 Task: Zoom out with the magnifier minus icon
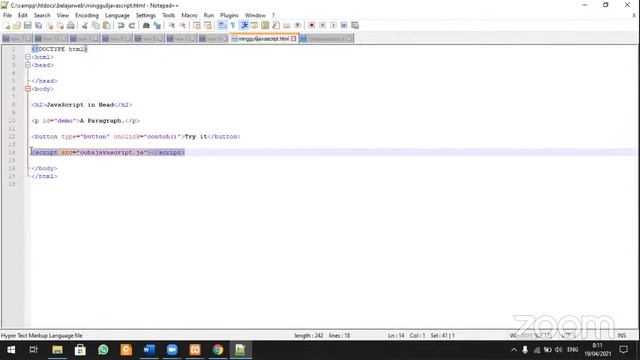tap(183, 25)
